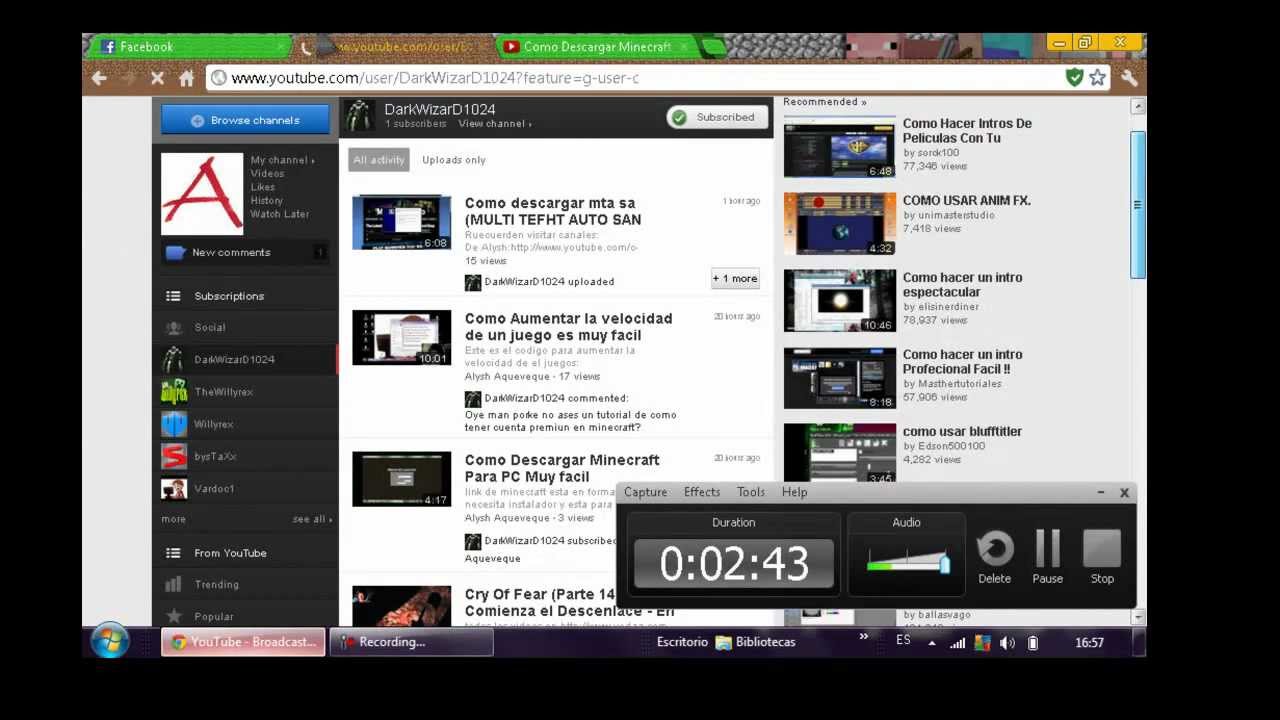Image resolution: width=1280 pixels, height=720 pixels.
Task: Switch to the Facebook tab
Action: (190, 47)
